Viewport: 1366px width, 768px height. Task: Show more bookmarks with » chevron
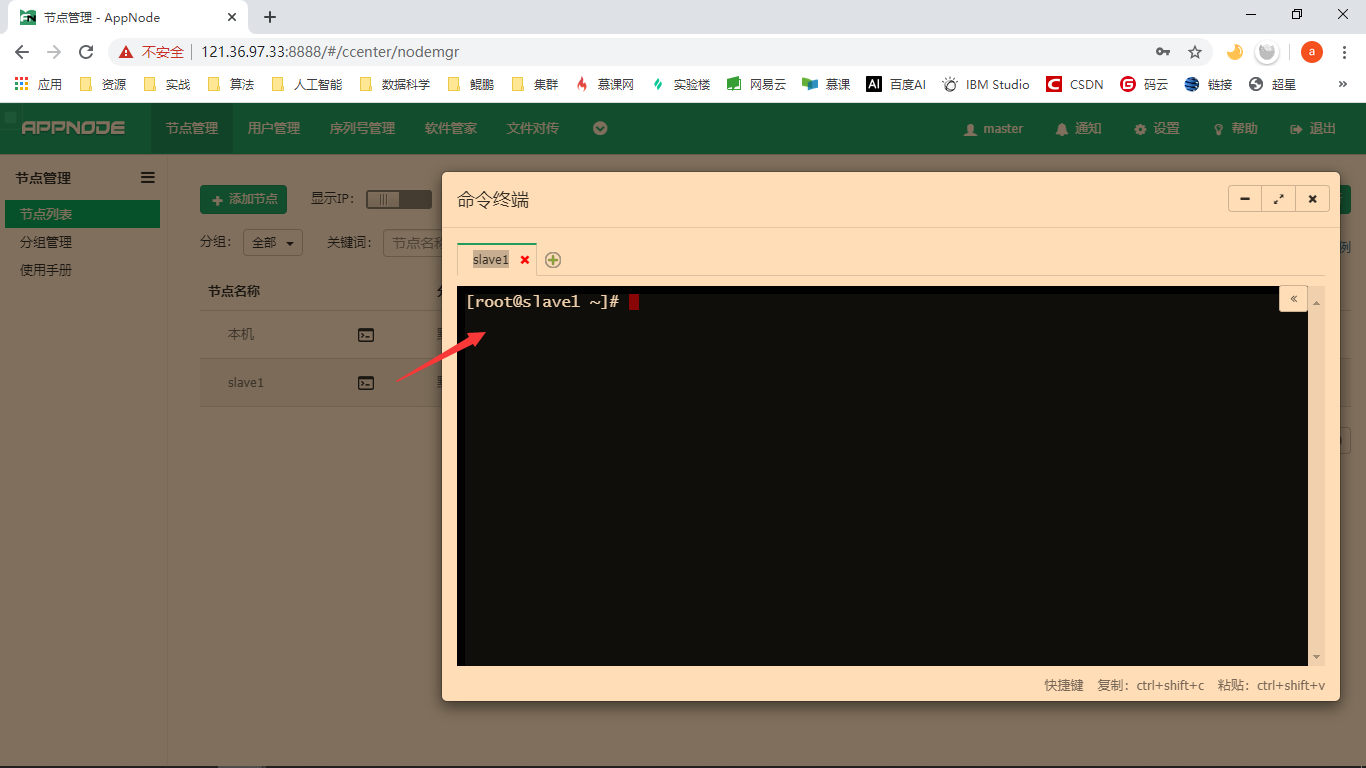click(x=1342, y=84)
